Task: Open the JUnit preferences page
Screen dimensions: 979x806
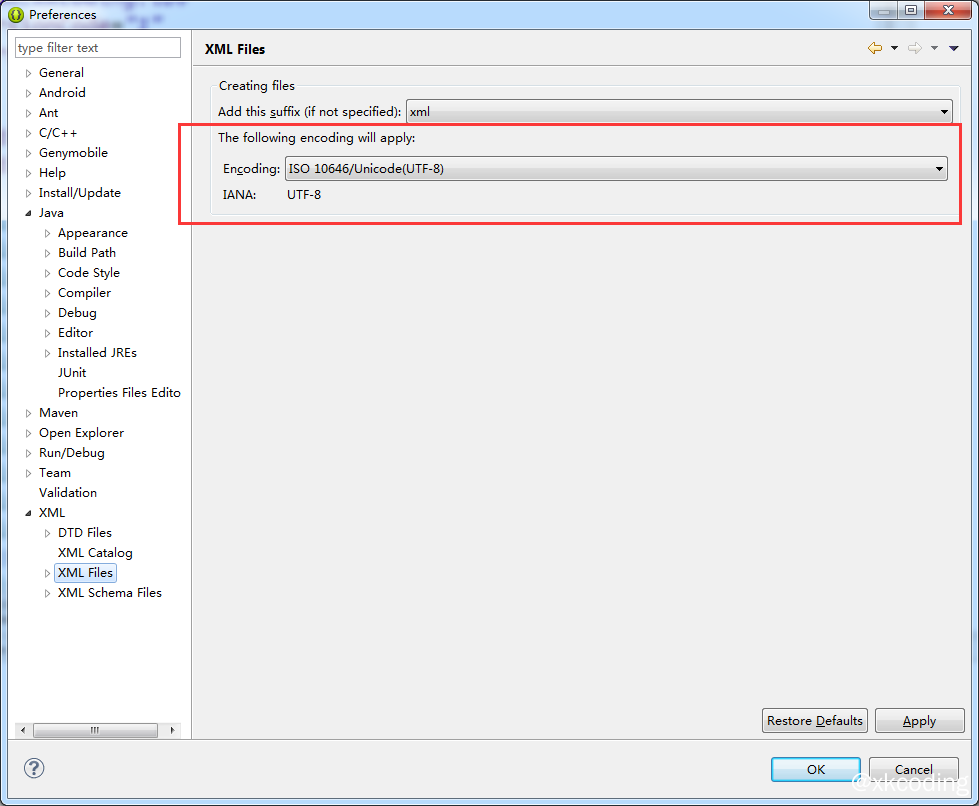Action: click(x=72, y=373)
